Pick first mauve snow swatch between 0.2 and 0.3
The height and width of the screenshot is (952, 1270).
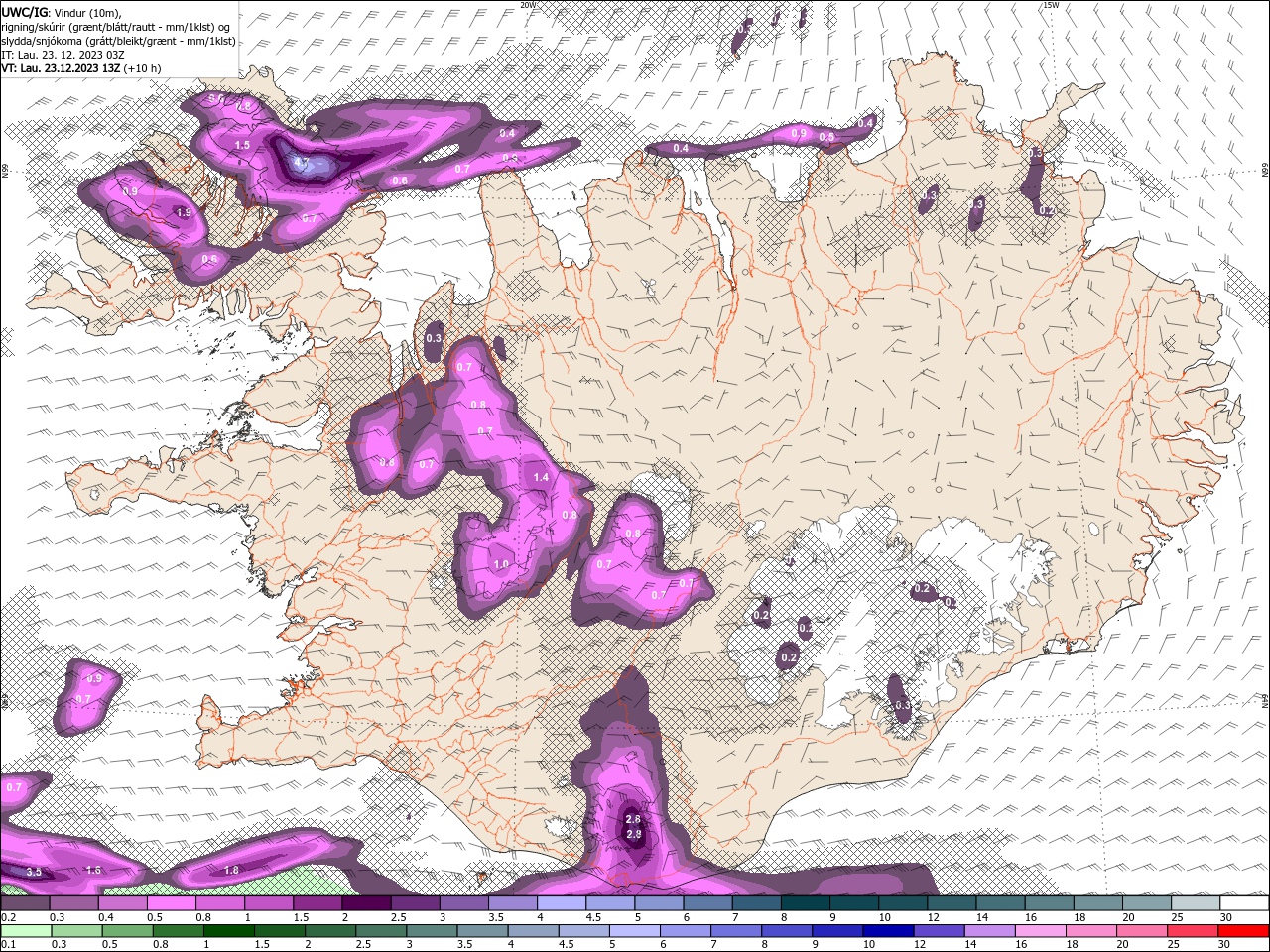[x=25, y=903]
